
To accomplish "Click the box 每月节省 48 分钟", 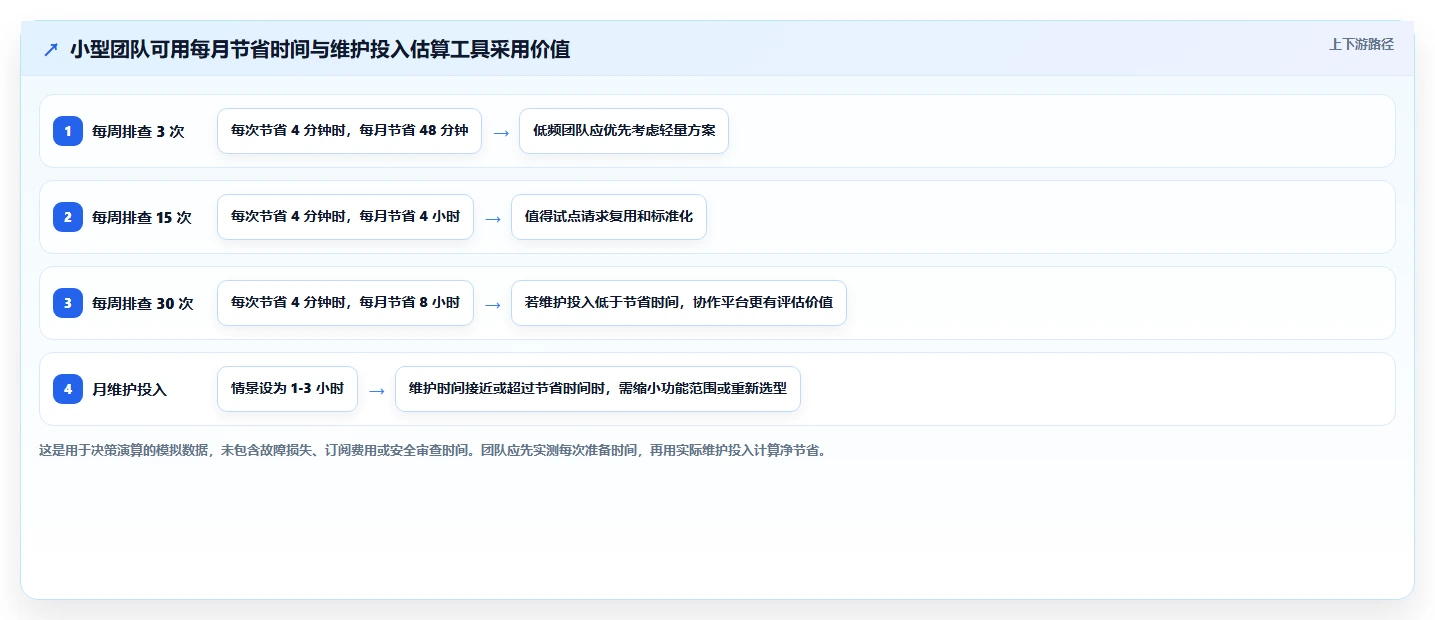I will [x=349, y=131].
